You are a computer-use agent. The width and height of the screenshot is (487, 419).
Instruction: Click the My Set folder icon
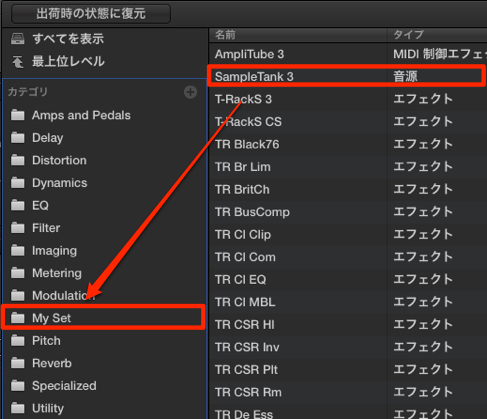18,318
